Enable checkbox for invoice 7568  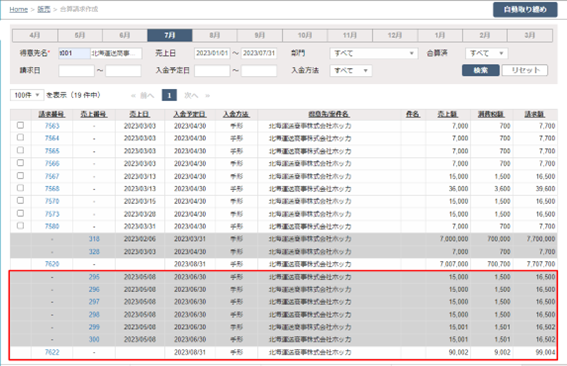pyautogui.click(x=21, y=188)
